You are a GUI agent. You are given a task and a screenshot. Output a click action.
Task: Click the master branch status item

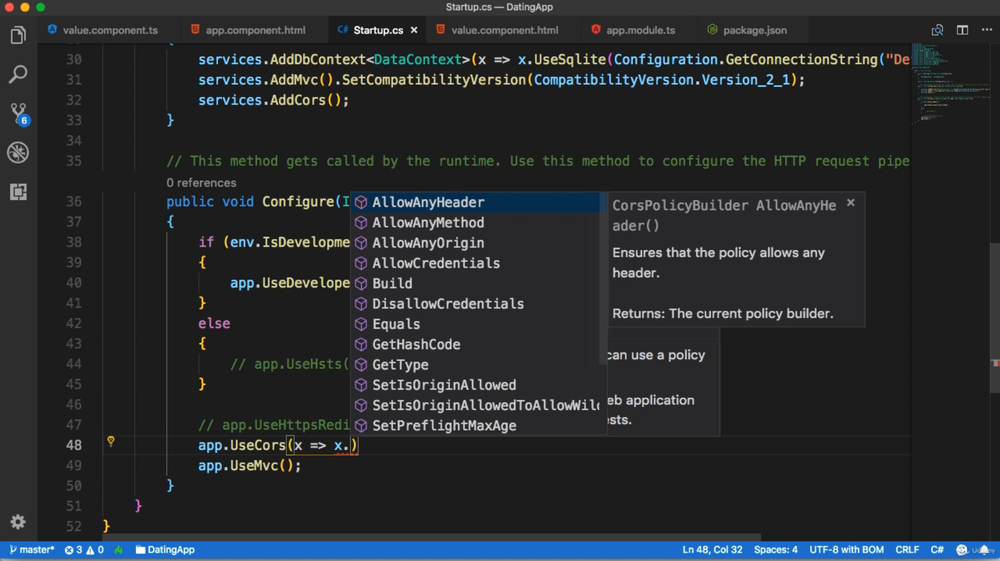pyautogui.click(x=31, y=550)
